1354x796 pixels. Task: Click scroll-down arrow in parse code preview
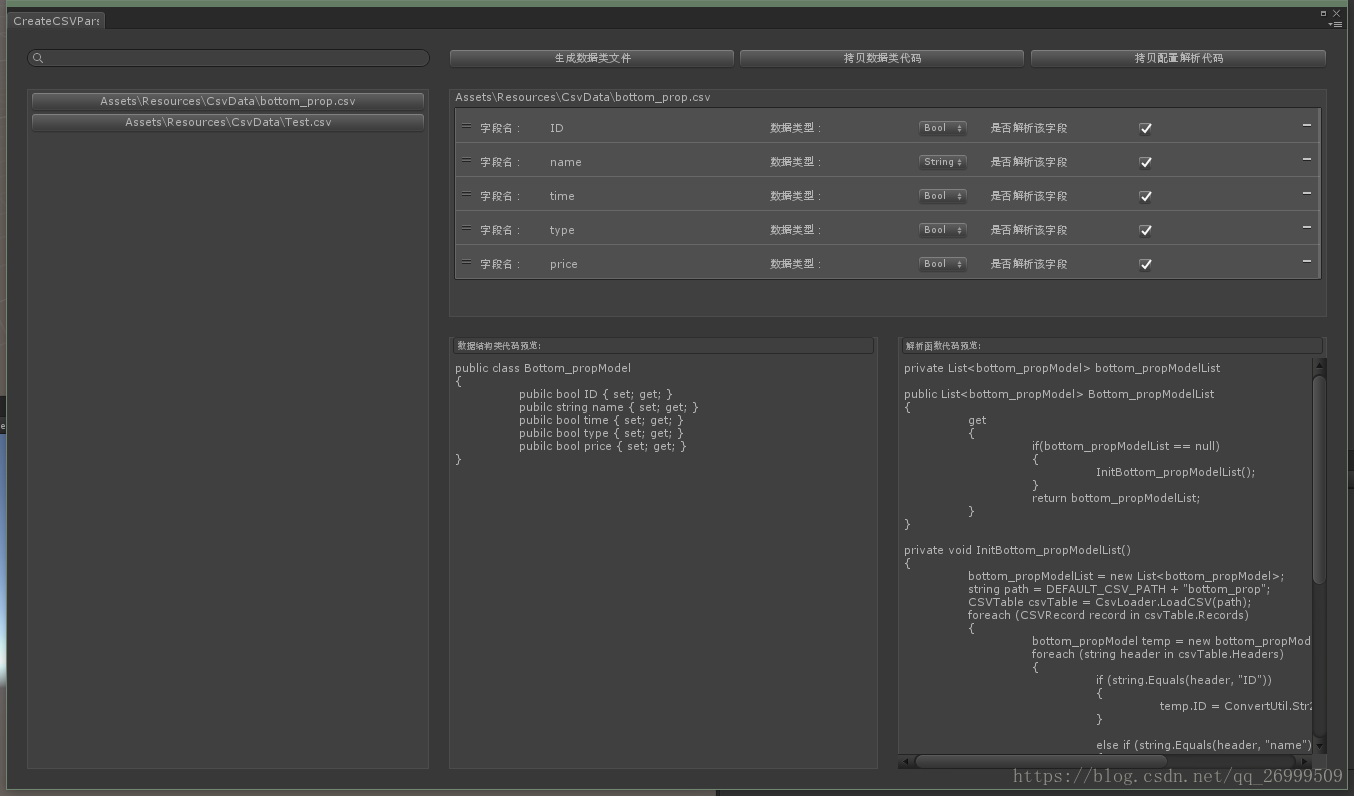tap(1319, 746)
